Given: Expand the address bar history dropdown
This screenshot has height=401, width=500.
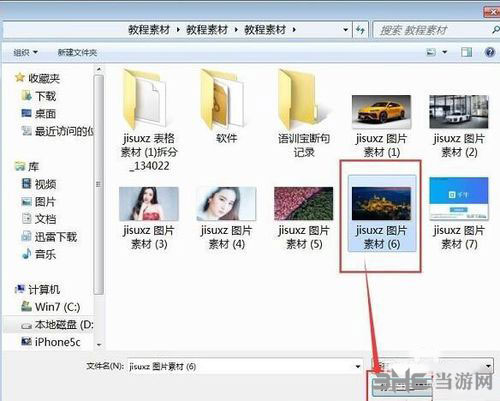Looking at the screenshot, I should 346,30.
